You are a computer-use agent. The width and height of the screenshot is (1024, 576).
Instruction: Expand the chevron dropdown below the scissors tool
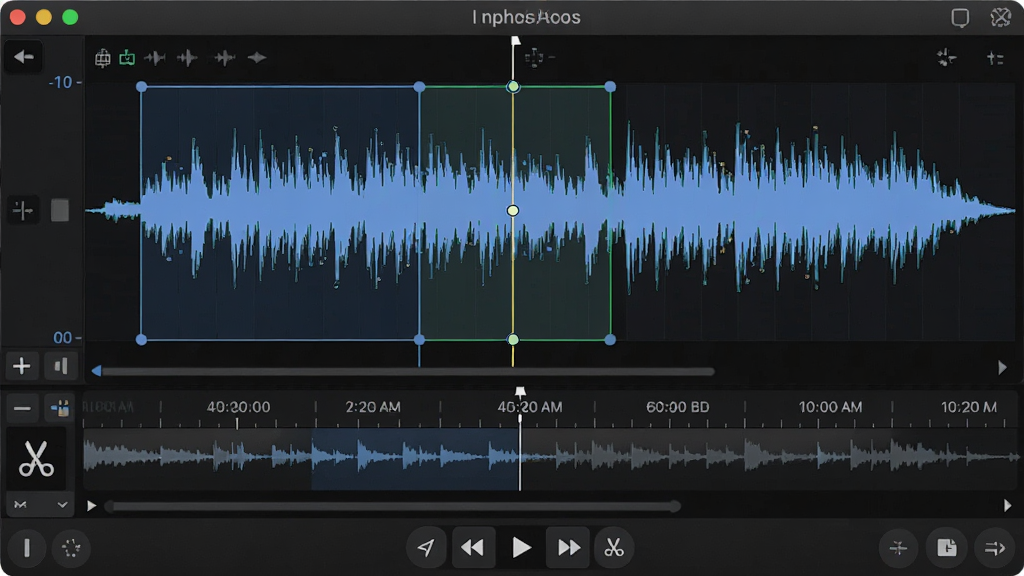(62, 505)
